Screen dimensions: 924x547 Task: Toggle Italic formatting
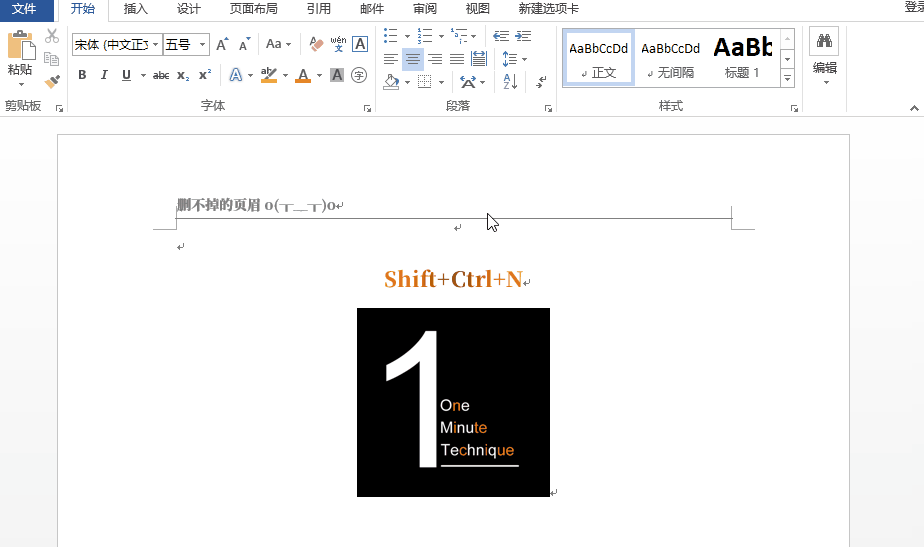click(104, 75)
